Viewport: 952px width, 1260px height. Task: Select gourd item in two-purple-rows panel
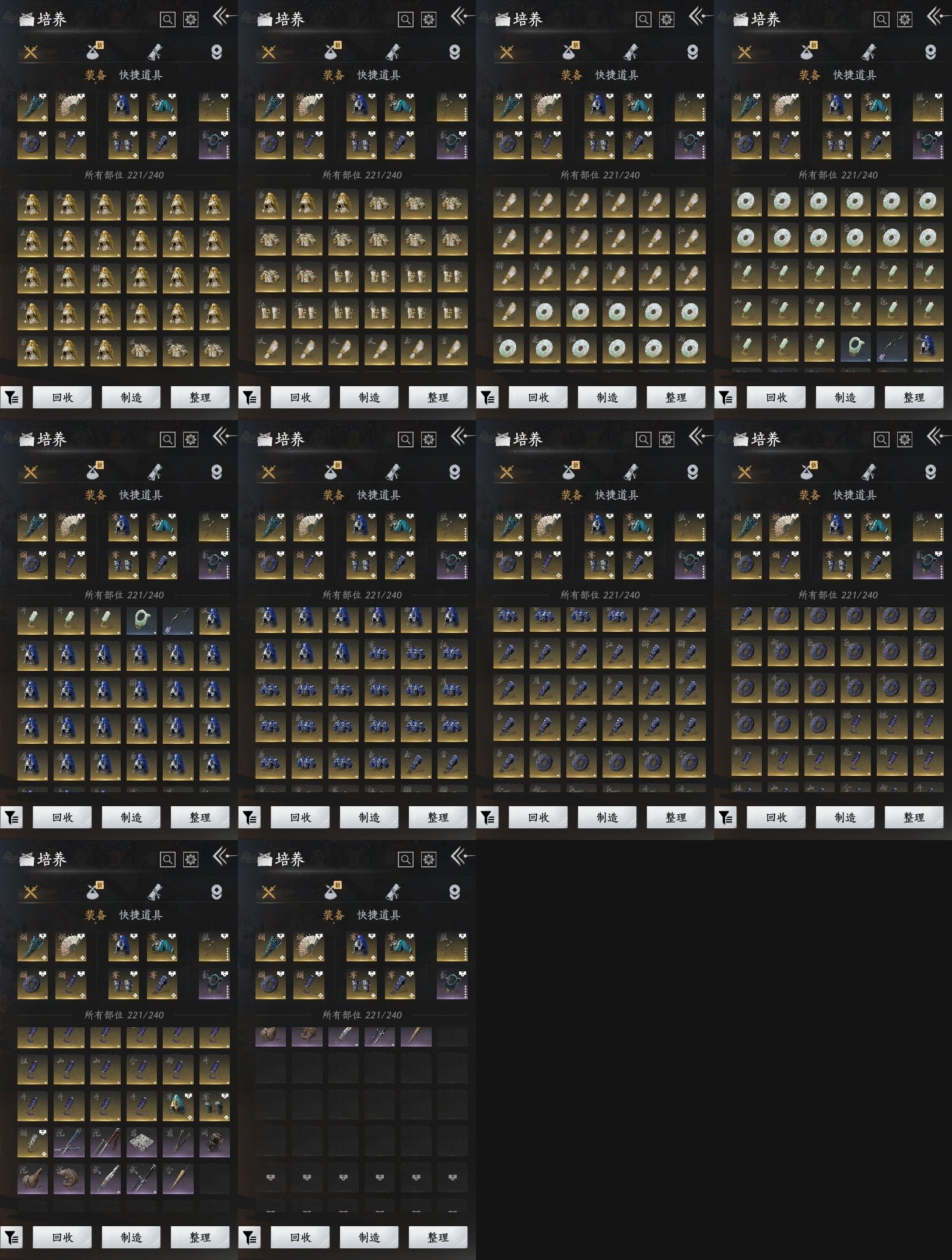pos(33,1178)
